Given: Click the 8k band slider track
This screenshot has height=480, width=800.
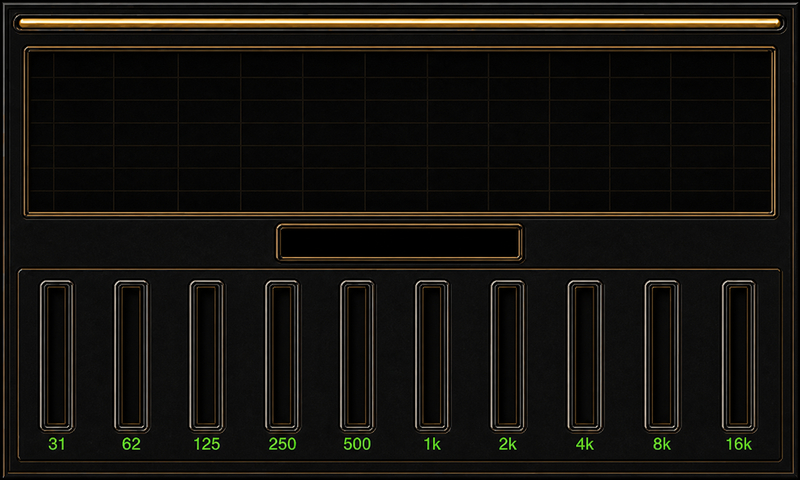Looking at the screenshot, I should (662, 356).
